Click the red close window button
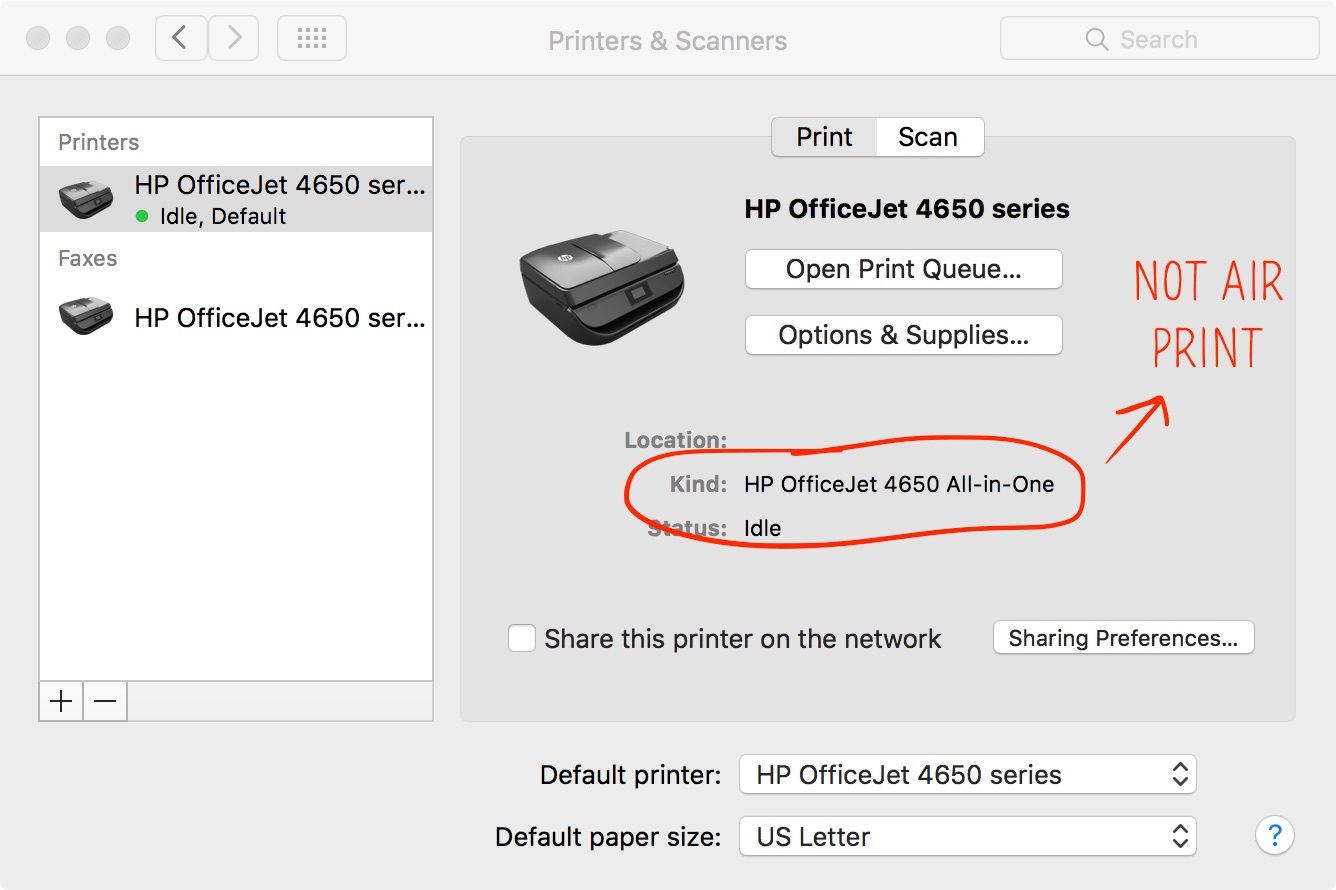The width and height of the screenshot is (1336, 890). click(38, 39)
